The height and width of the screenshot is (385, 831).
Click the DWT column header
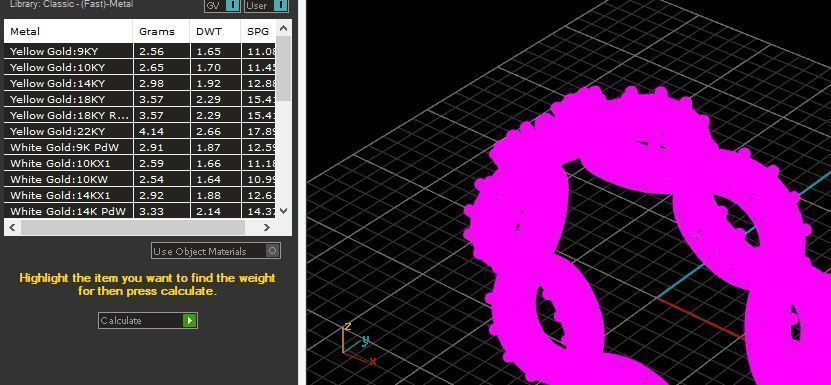pyautogui.click(x=215, y=31)
